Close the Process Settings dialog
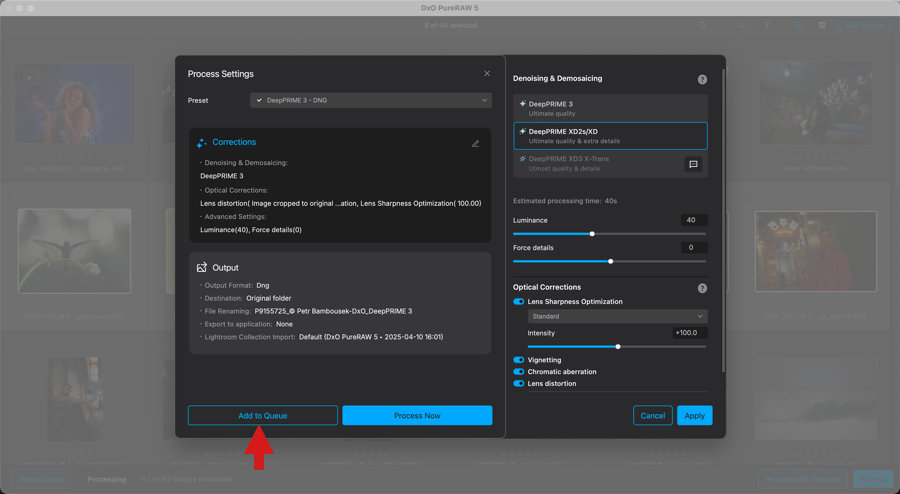The width and height of the screenshot is (900, 494). click(x=487, y=73)
